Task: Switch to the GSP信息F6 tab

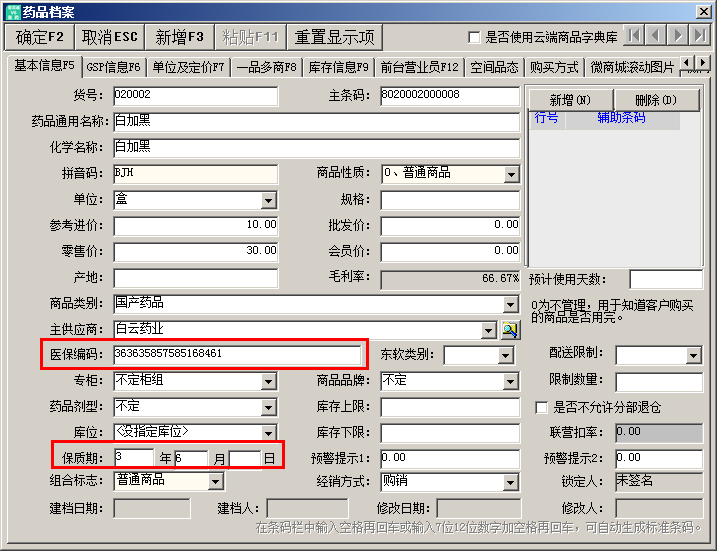Action: click(113, 68)
